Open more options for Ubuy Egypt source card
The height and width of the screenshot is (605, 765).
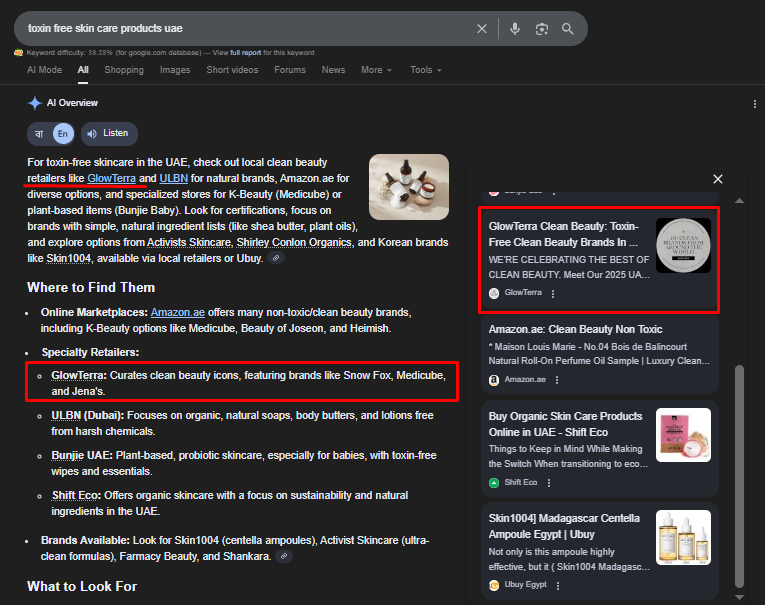558,585
